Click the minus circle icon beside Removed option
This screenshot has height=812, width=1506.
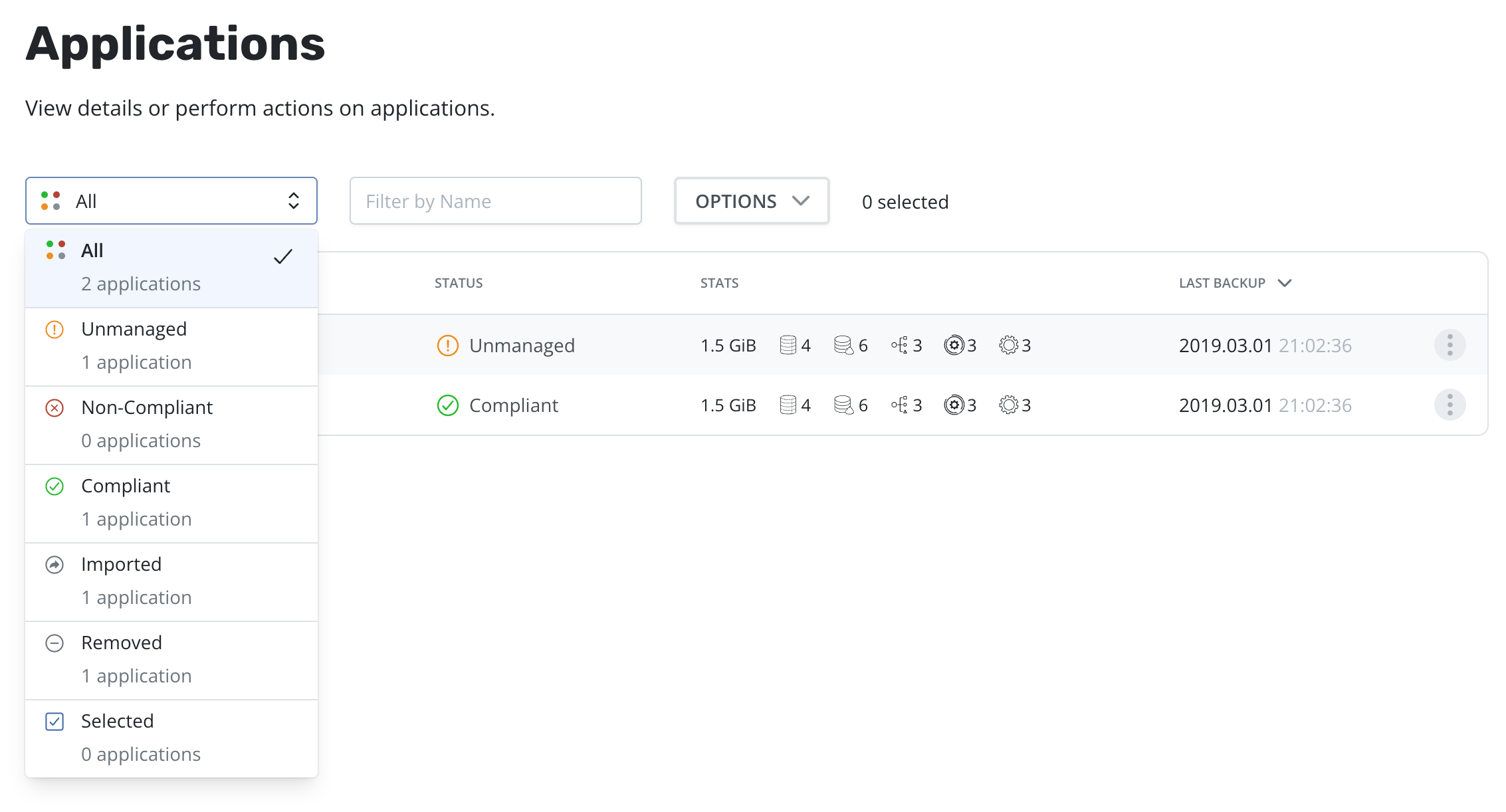click(54, 643)
